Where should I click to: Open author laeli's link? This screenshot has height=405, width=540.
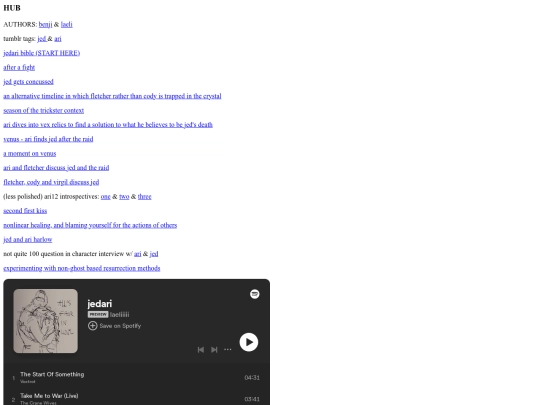point(66,24)
